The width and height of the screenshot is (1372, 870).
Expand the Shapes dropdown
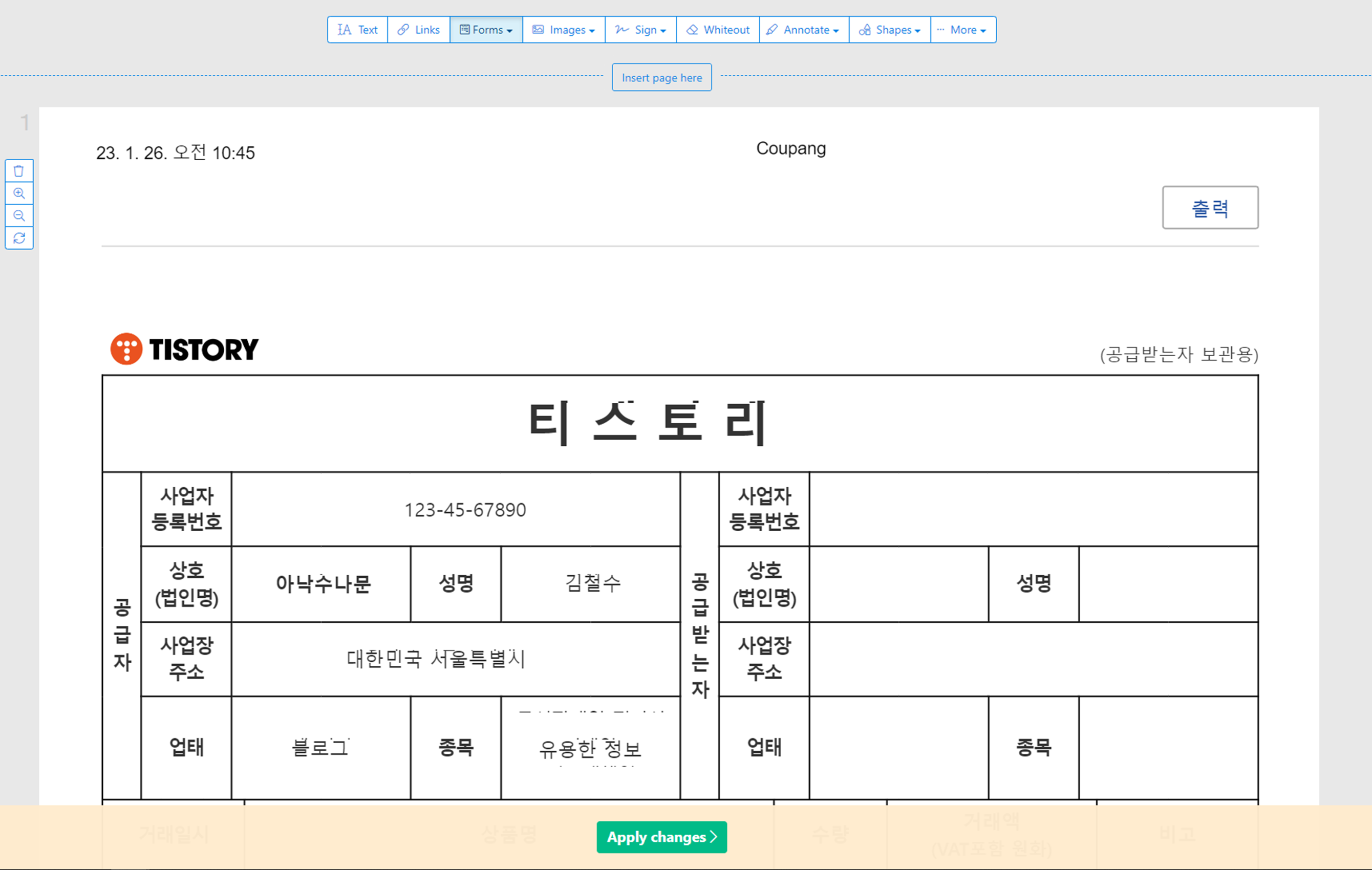(x=889, y=30)
